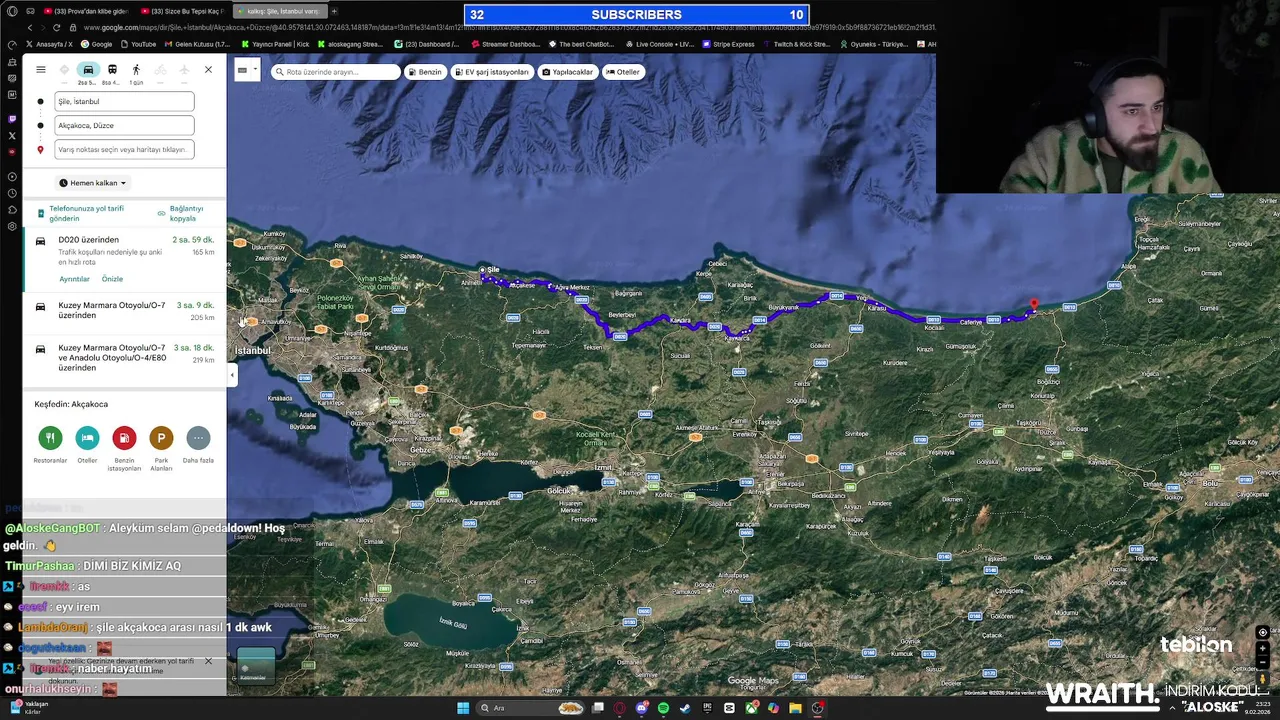Click the Rota üzerinde arayın search box
This screenshot has height=720, width=1280.
[336, 72]
